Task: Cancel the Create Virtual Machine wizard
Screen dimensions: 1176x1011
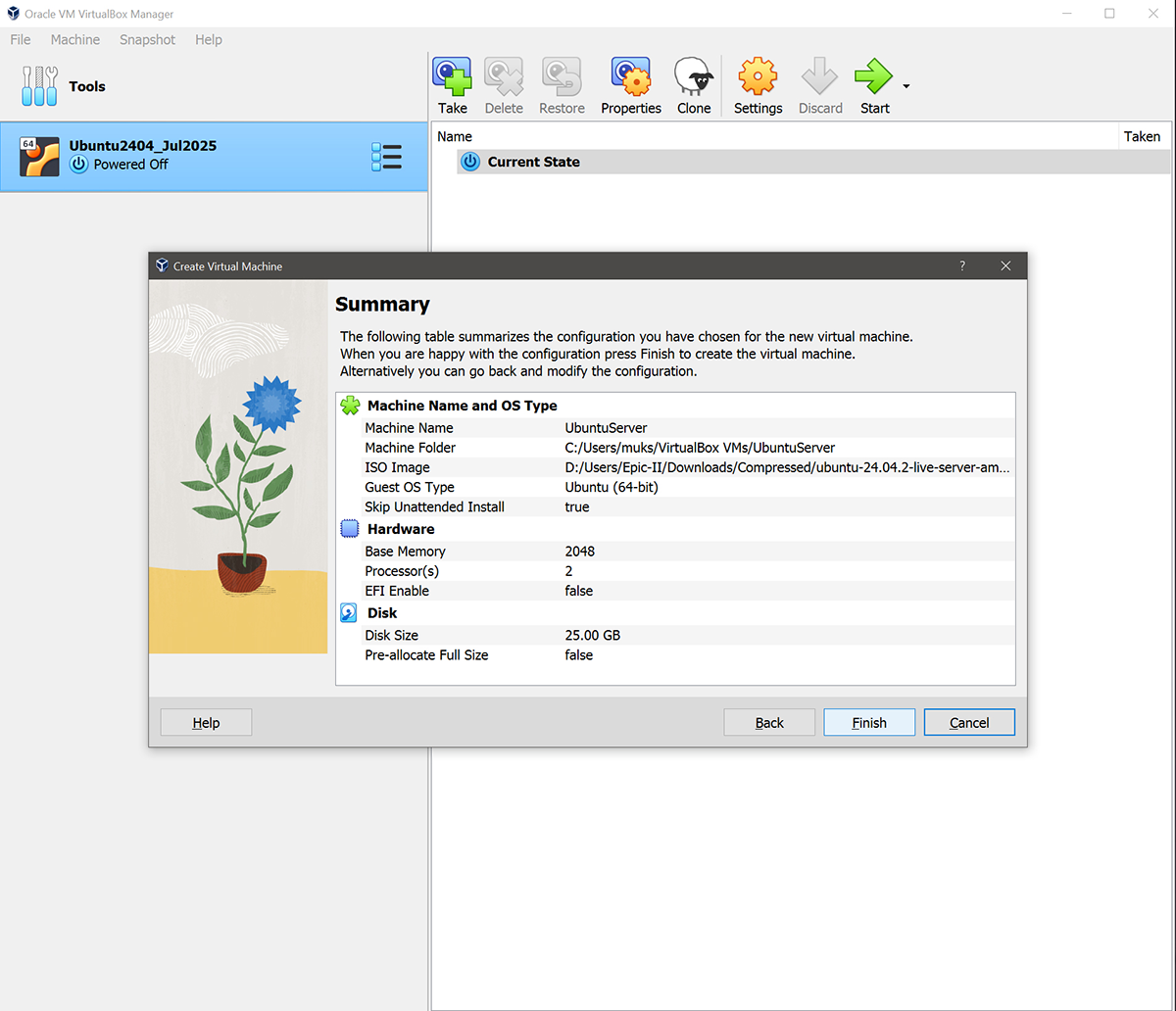Action: click(x=969, y=723)
